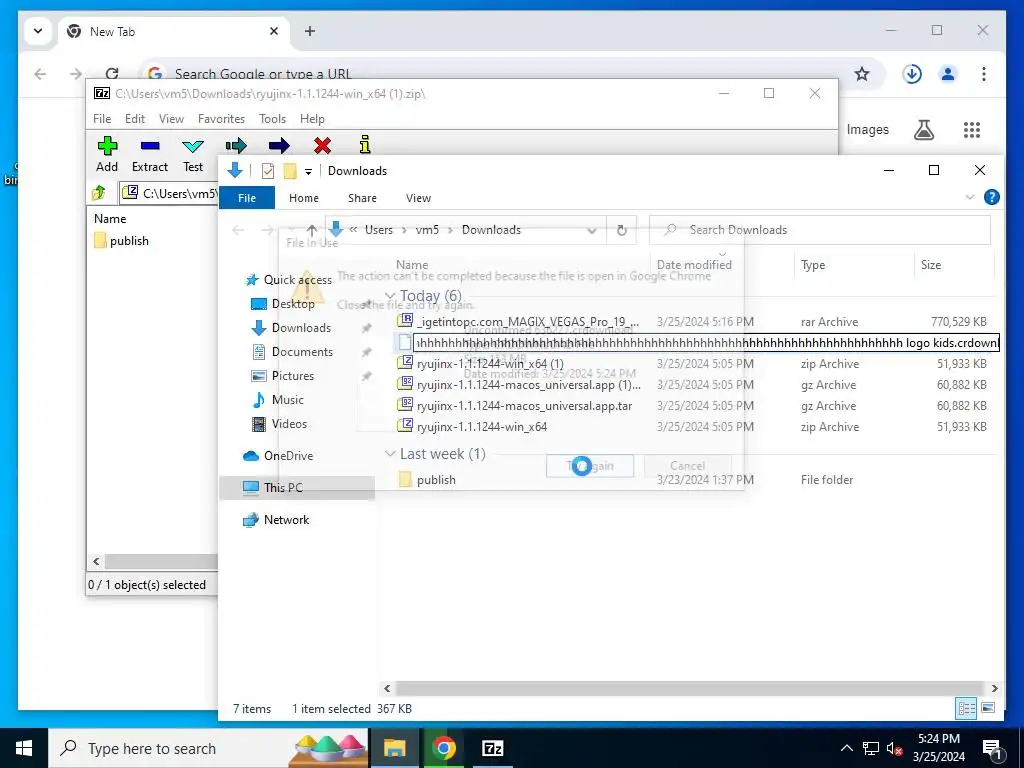Click Explorer horizontal scrollbar right arrow
1024x768 pixels.
point(994,688)
